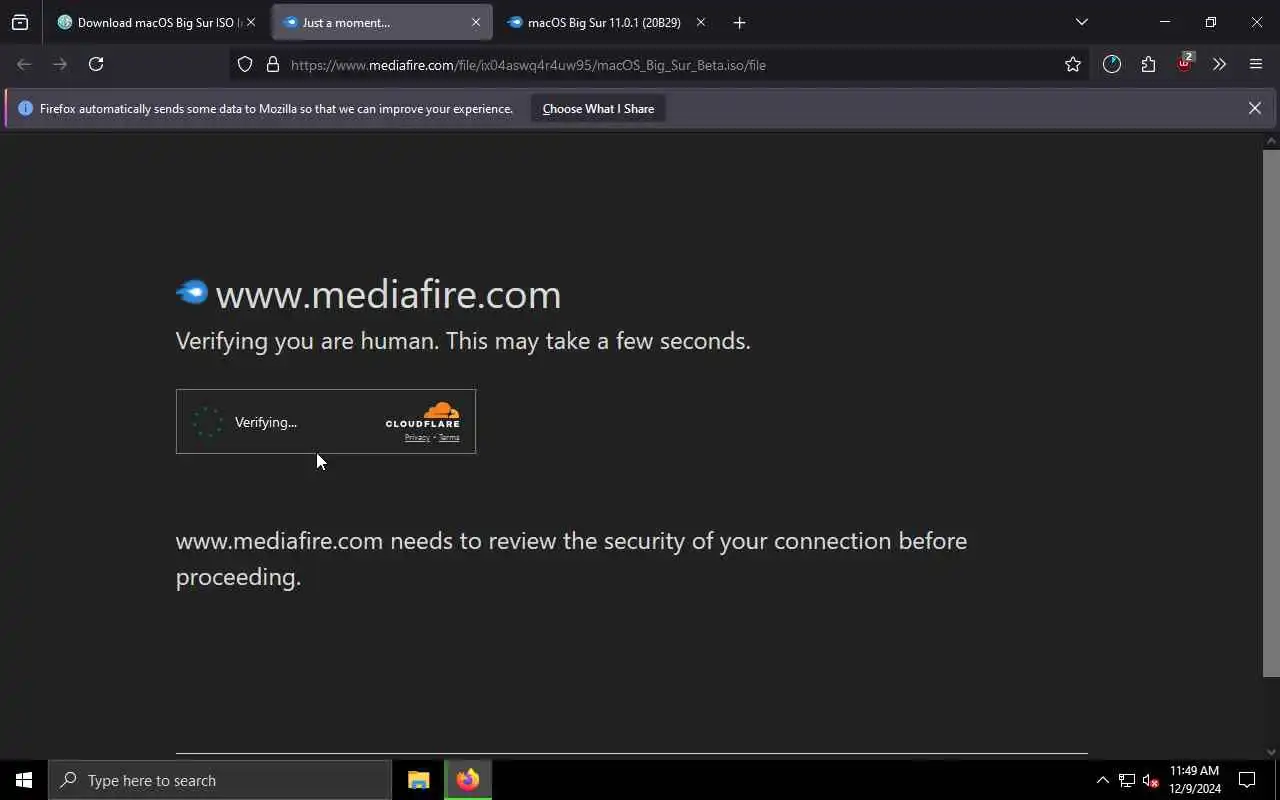Open the Windows Start menu
Image resolution: width=1280 pixels, height=800 pixels.
coord(24,780)
